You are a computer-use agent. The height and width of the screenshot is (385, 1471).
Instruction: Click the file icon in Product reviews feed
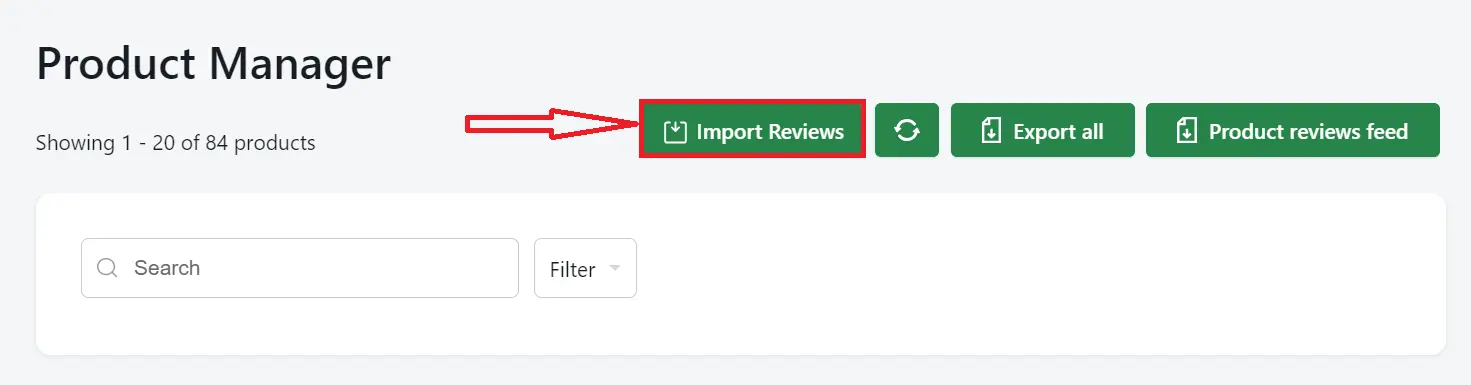point(1187,131)
